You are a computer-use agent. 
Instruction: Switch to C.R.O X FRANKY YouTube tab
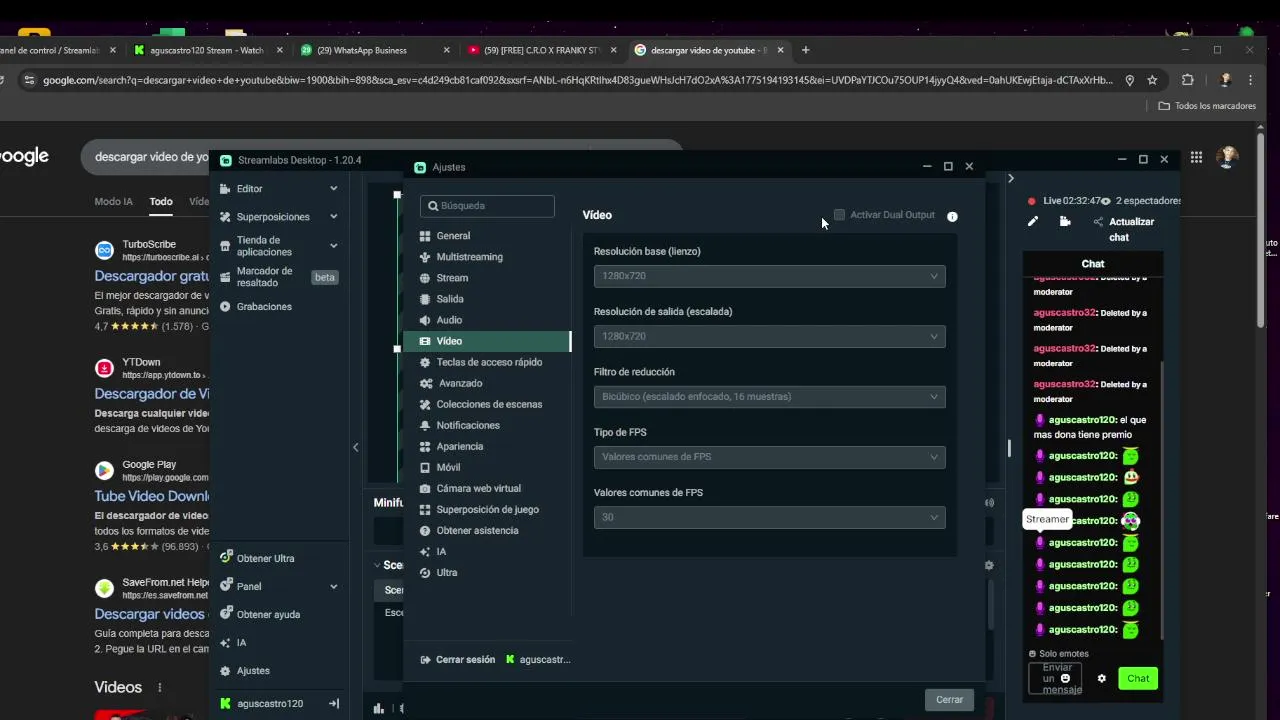(540, 50)
